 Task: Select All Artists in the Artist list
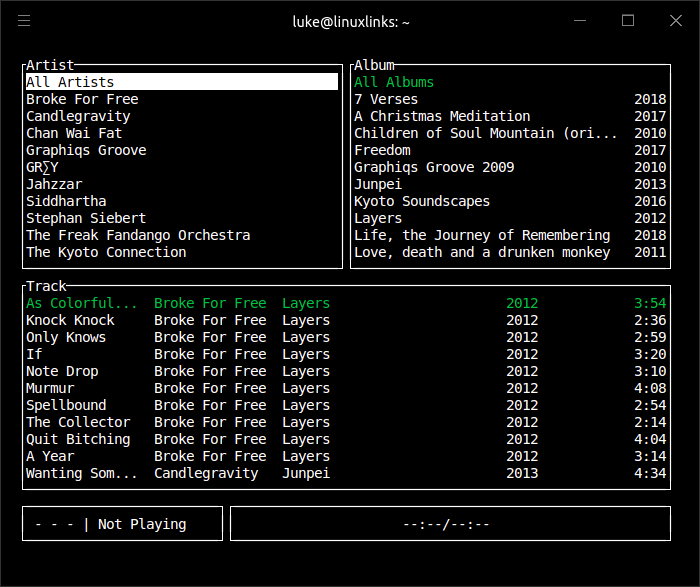[x=70, y=82]
